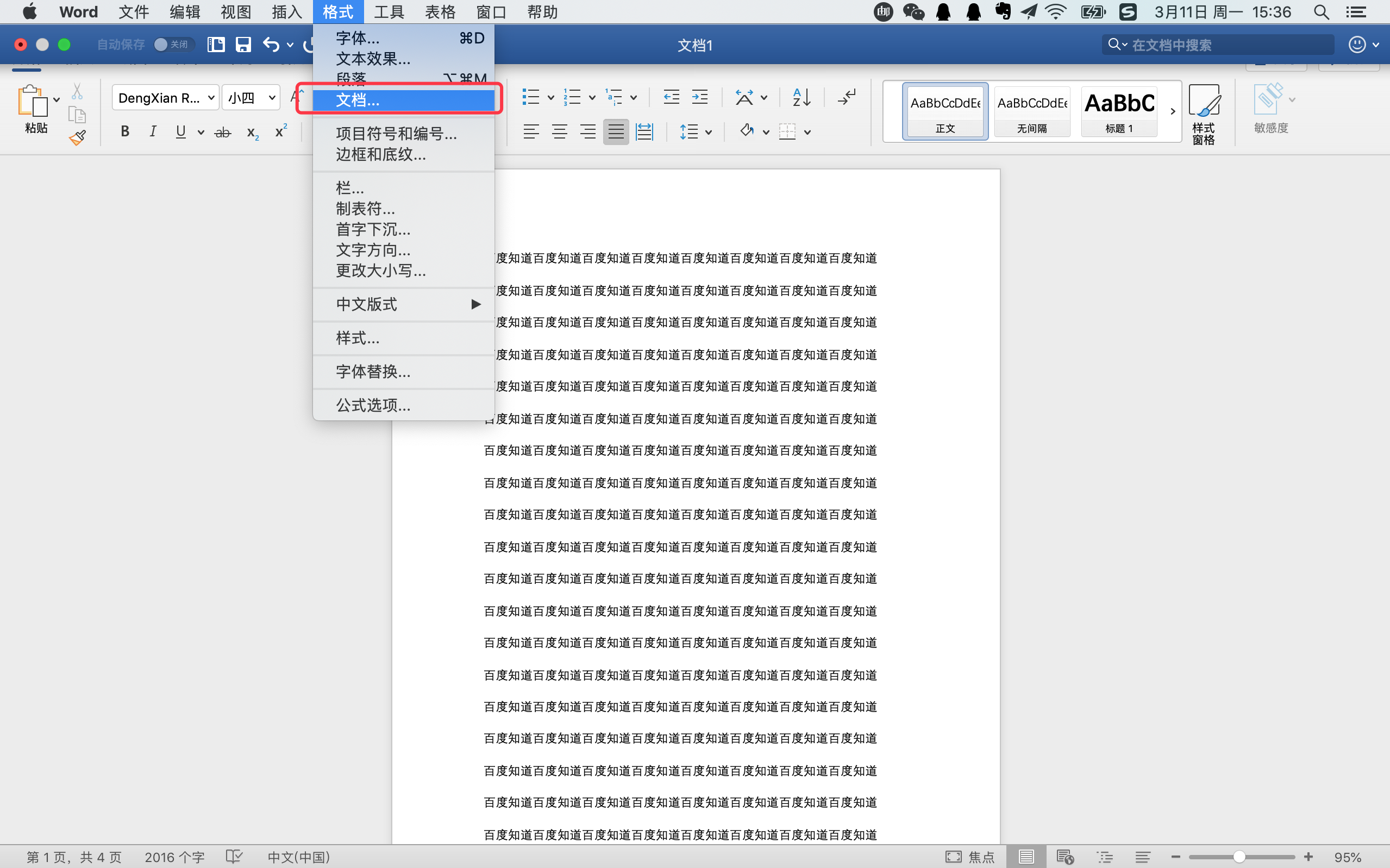Switch to Focus mode in status bar
The width and height of the screenshot is (1390, 868).
(971, 857)
